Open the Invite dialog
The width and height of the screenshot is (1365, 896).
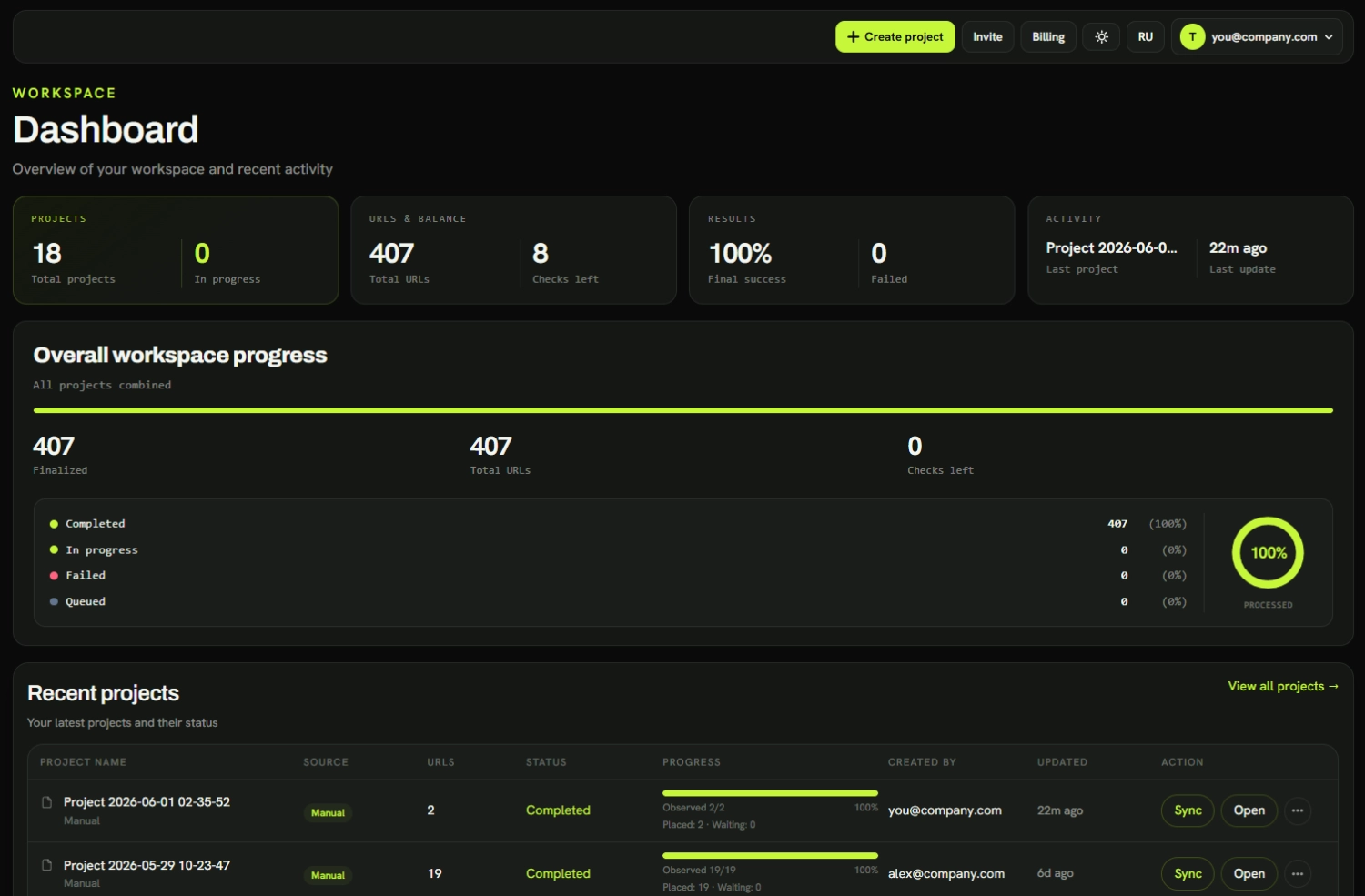tap(987, 37)
